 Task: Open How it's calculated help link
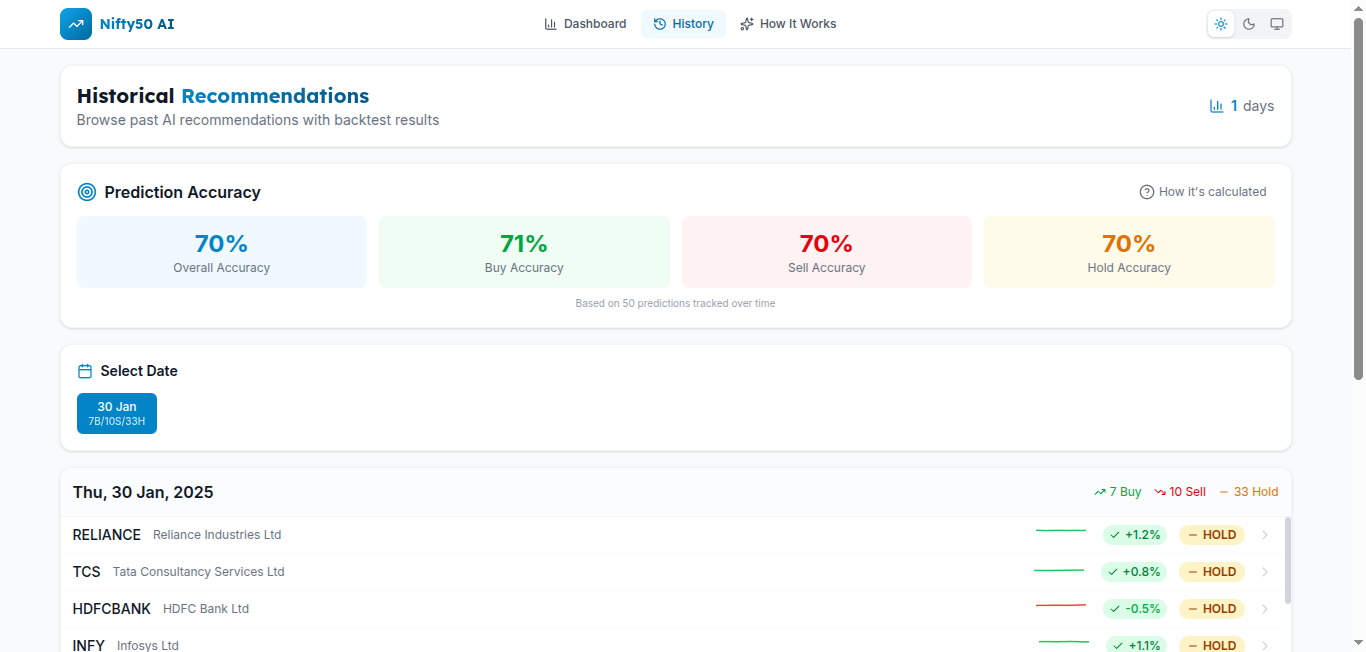point(1203,192)
